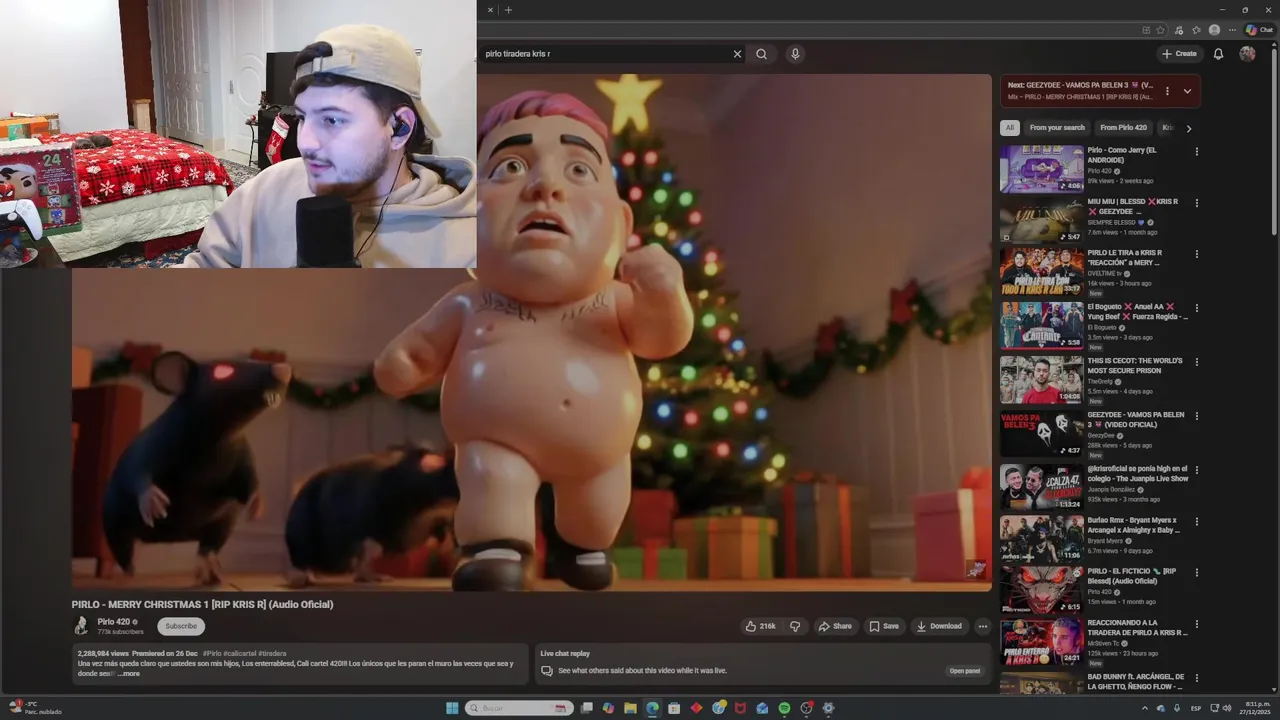Open the YouTube account avatar menu
This screenshot has height=720, width=1280.
[x=1247, y=54]
